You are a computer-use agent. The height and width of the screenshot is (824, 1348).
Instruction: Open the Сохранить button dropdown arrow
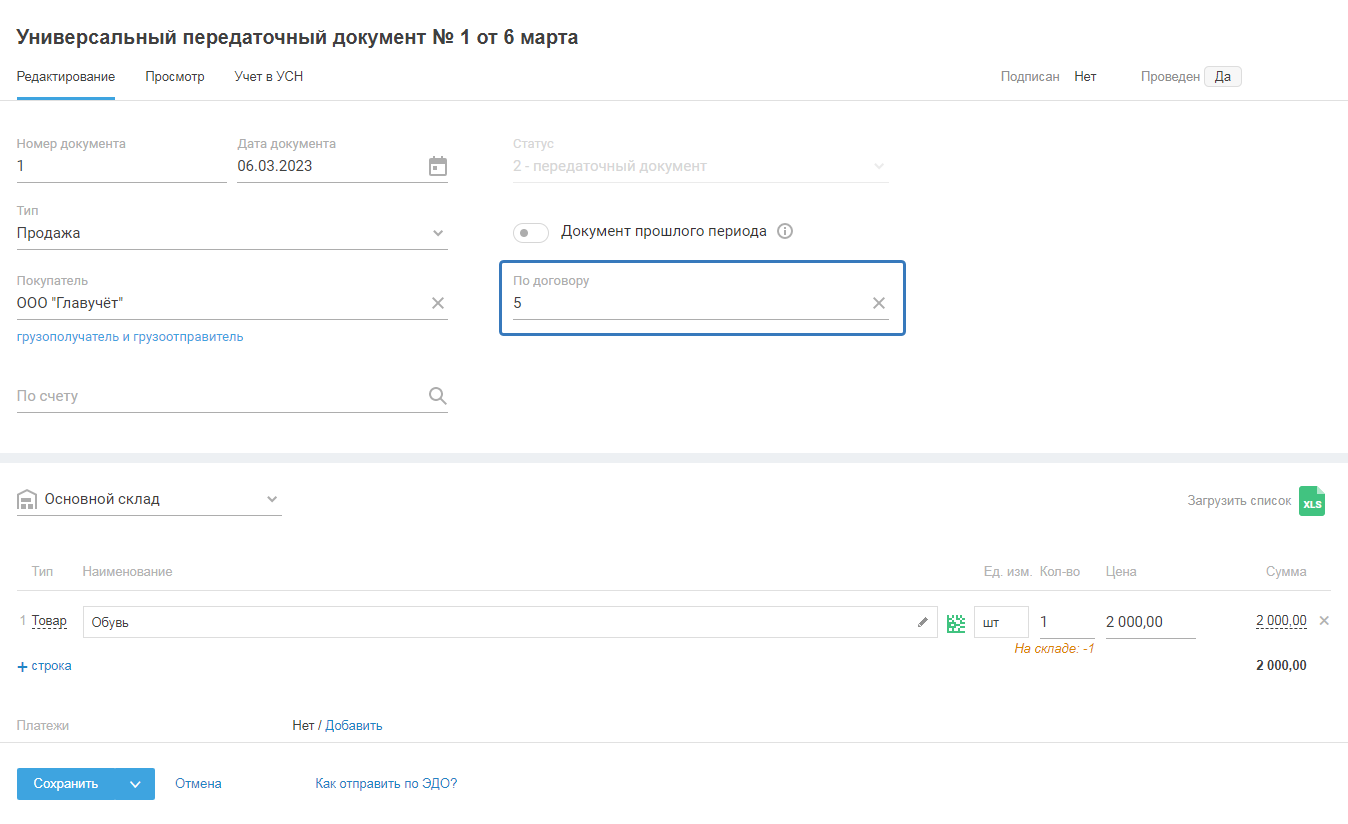pyautogui.click(x=135, y=784)
